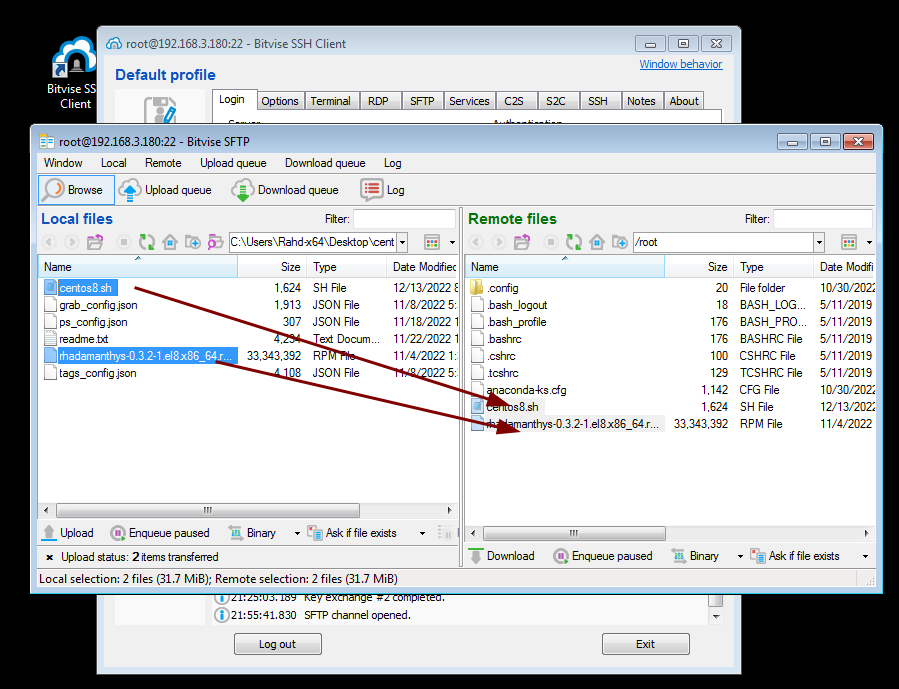
Task: Open view options icon in Local files
Action: [432, 242]
